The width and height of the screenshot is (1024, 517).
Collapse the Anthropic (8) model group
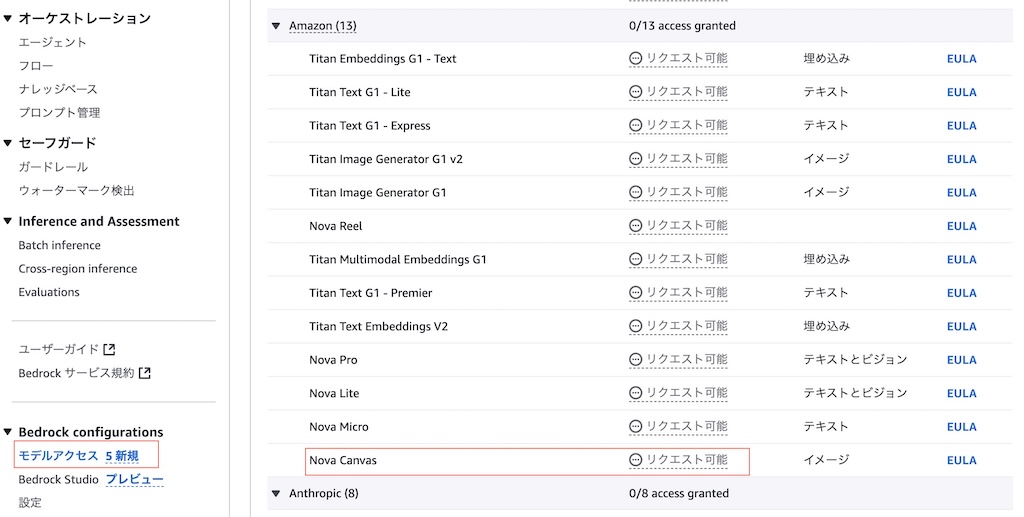(x=276, y=494)
